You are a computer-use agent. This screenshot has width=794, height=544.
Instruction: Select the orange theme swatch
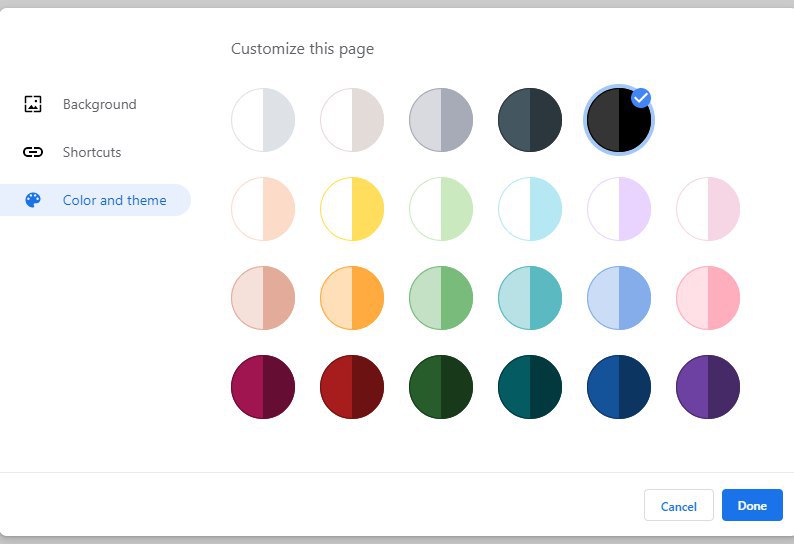click(352, 298)
